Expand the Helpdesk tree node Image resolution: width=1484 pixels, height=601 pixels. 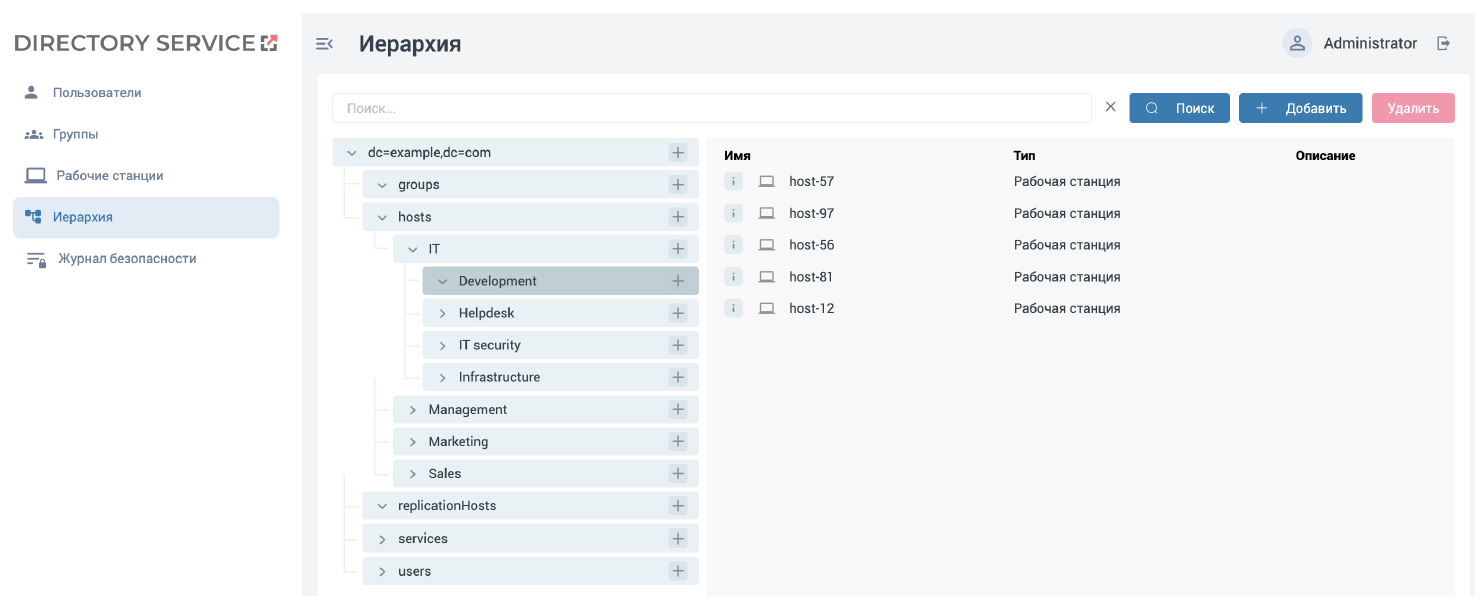pos(443,313)
